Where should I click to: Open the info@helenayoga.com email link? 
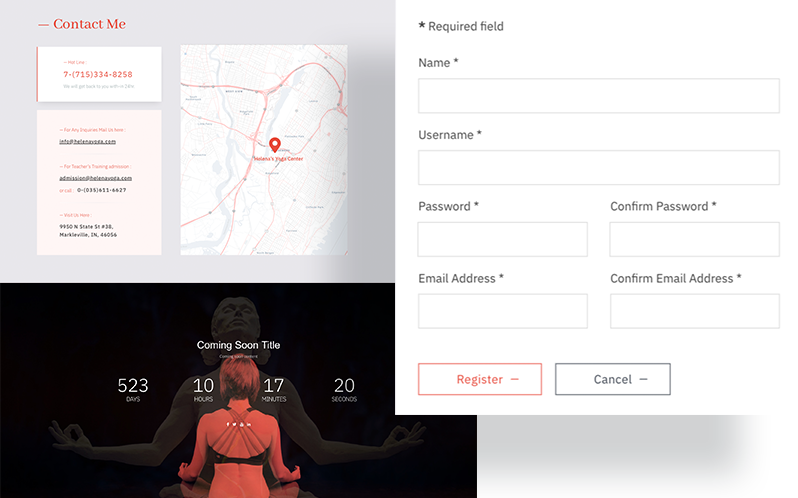click(x=87, y=141)
